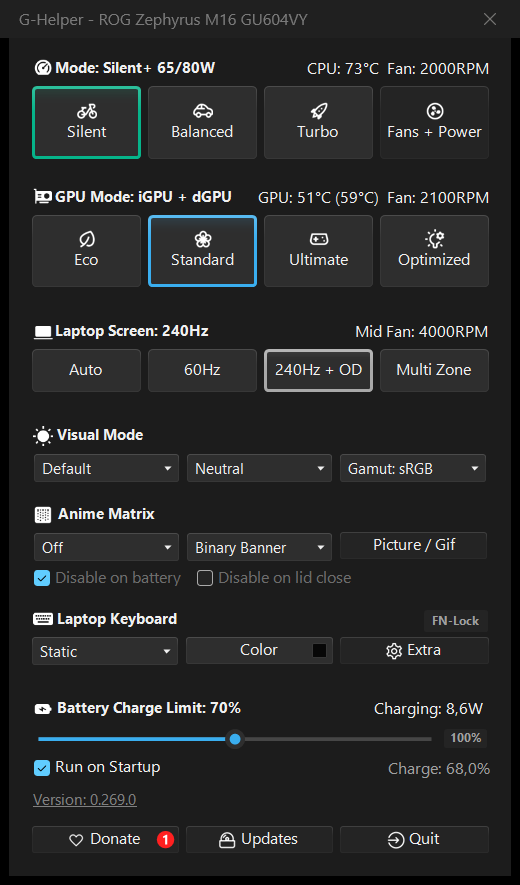Screen dimensions: 520x885
Task: Open Fans + Power settings
Action: click(x=434, y=122)
